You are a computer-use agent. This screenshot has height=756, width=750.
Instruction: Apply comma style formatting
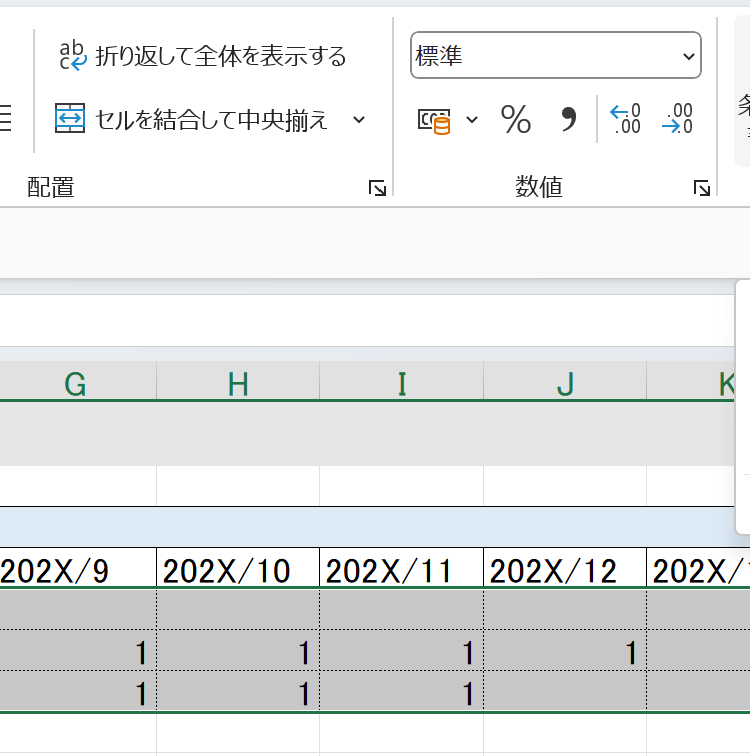pyautogui.click(x=568, y=121)
